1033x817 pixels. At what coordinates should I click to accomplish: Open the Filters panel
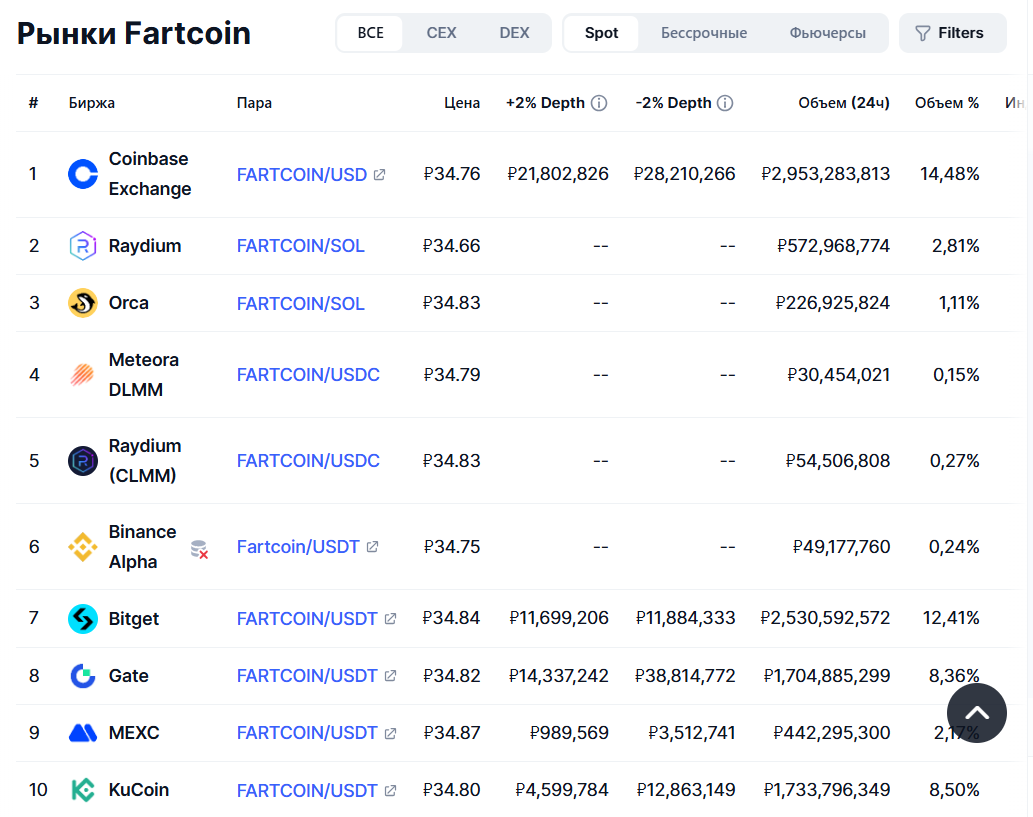coord(950,33)
